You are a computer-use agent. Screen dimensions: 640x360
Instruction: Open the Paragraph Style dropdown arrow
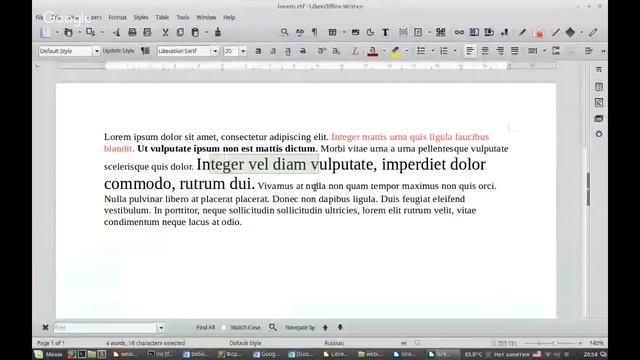96,51
